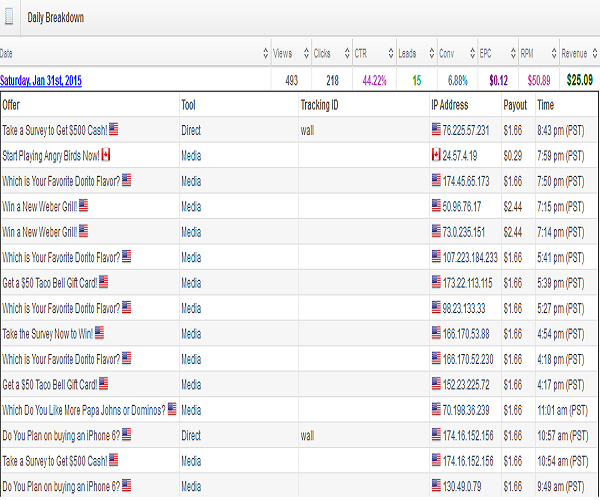Sort by Date column arrows
Screen dimensions: 600x500
click(x=266, y=53)
